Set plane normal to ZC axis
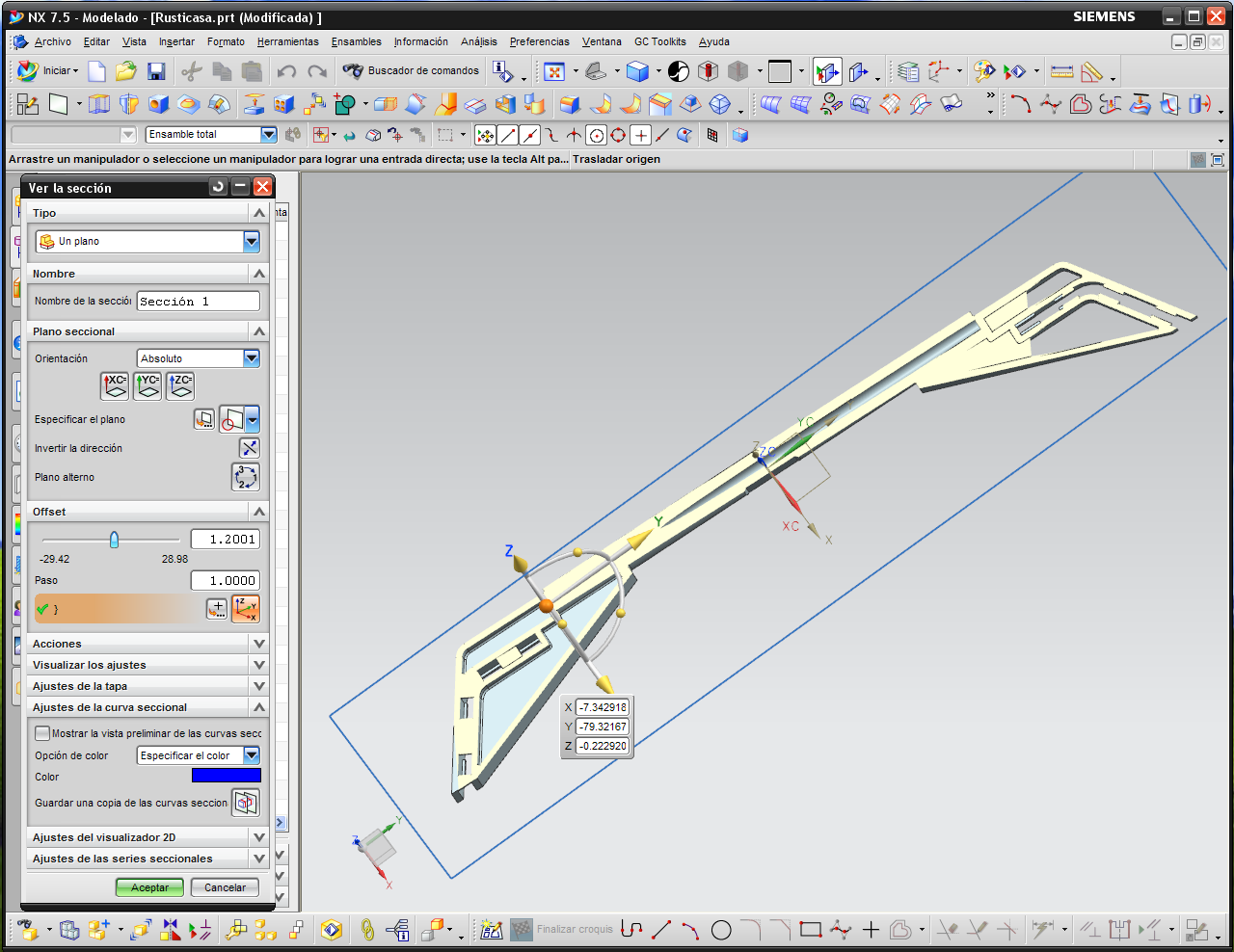 (180, 386)
